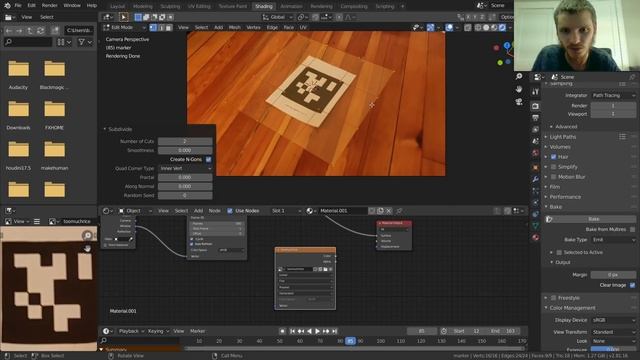640x360 pixels.
Task: Open the World properties tab icon
Action: pyautogui.click(x=536, y=153)
